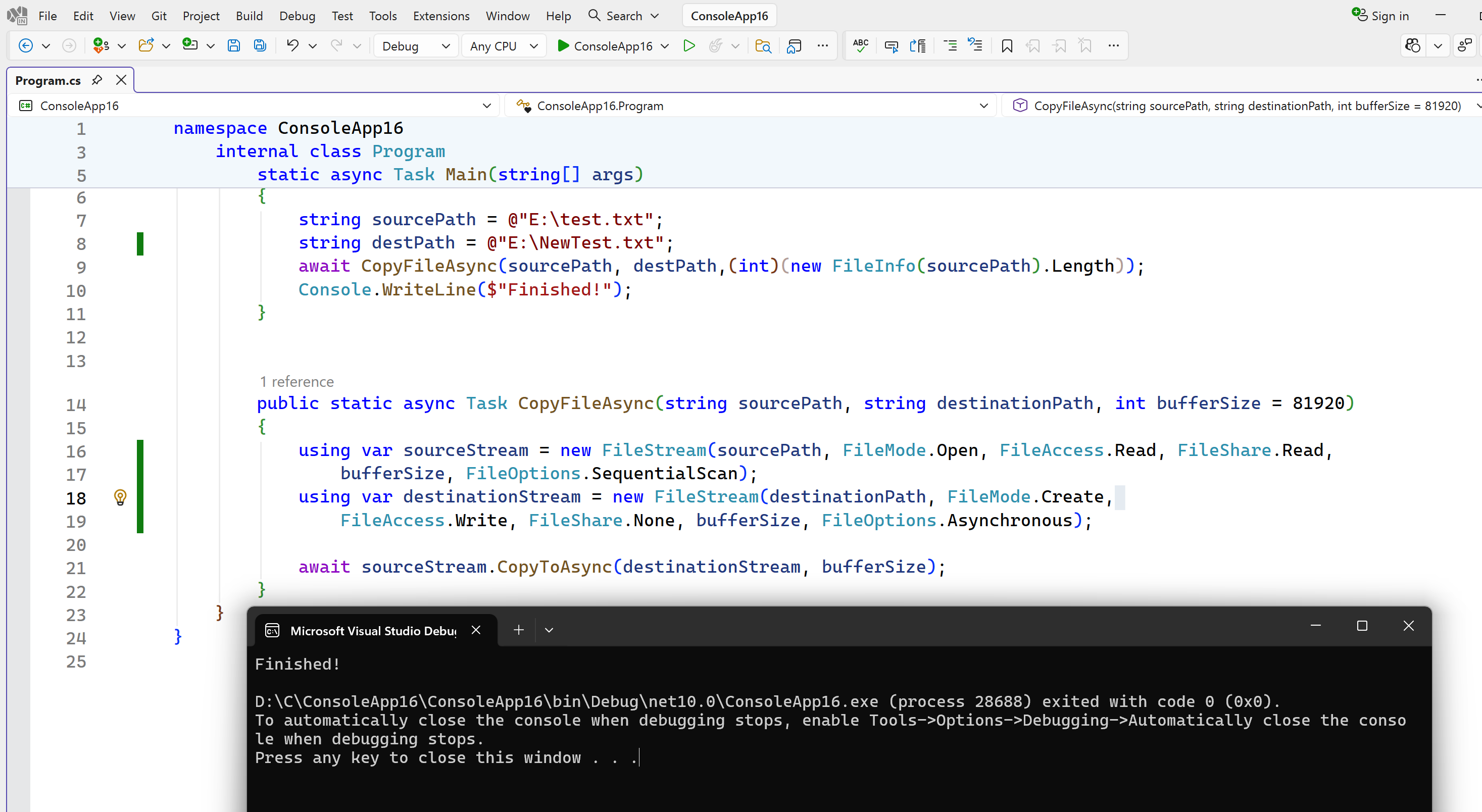Click the '1 reference' CodeLens link
This screenshot has width=1482, height=812.
(297, 382)
